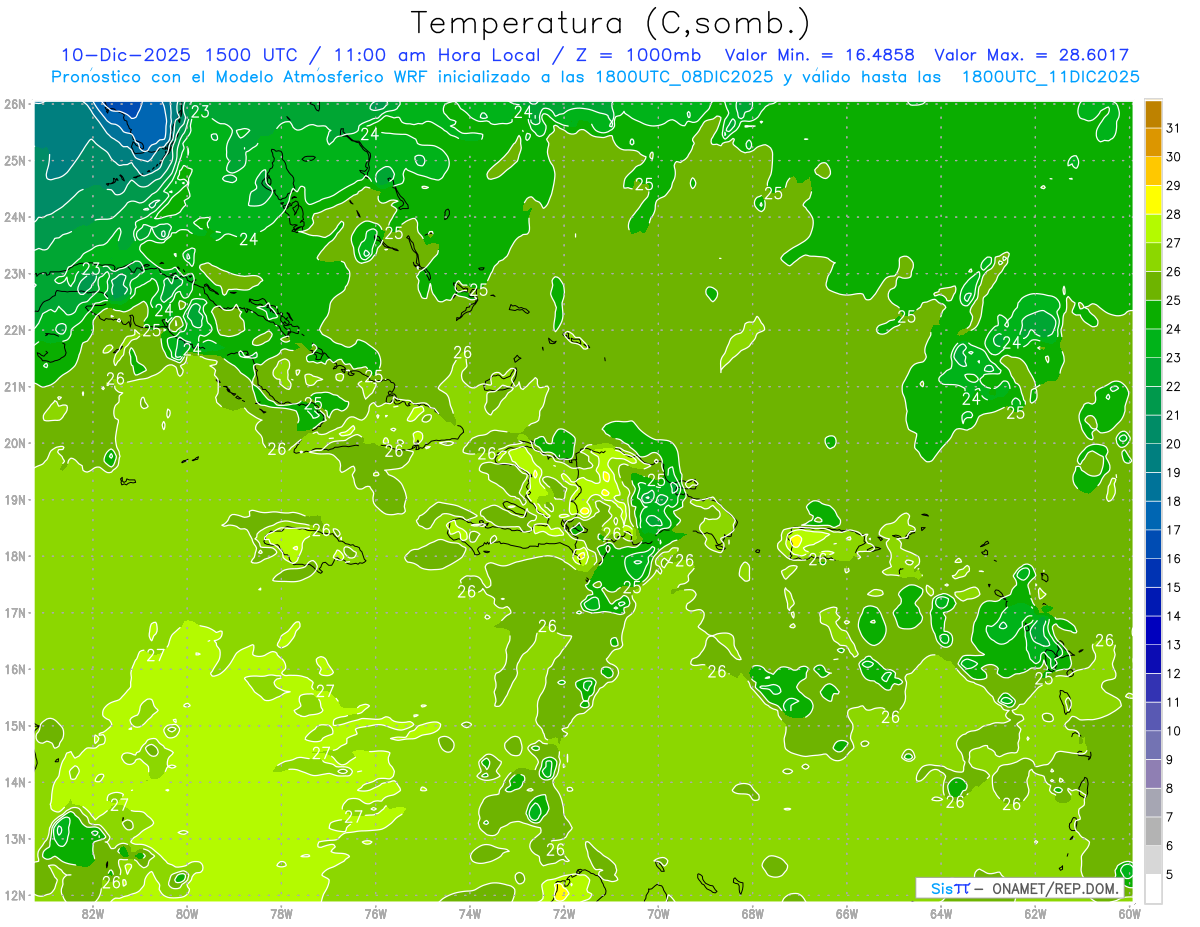Viewport: 1200px width, 927px height.
Task: Click the colorbar label '29'
Action: (x=1174, y=186)
